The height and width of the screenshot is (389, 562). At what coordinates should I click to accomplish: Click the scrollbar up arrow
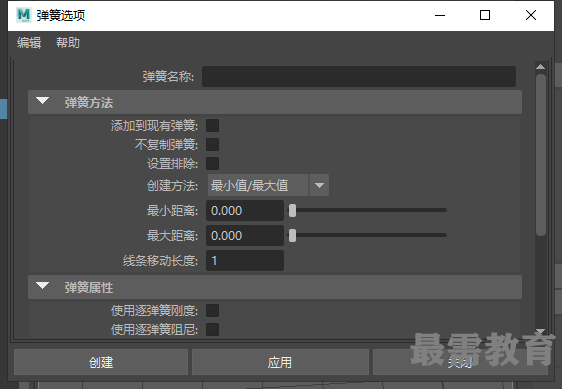pos(540,67)
